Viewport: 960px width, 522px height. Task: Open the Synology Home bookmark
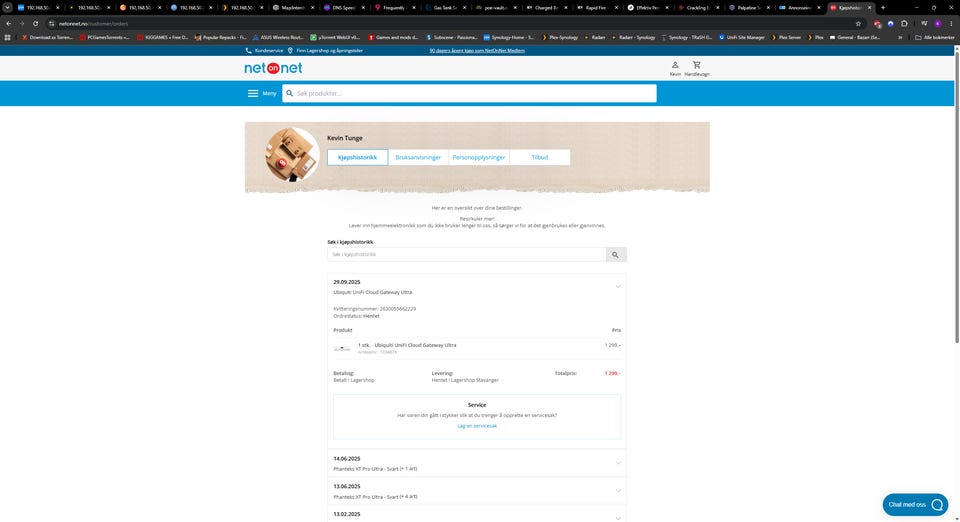(508, 37)
